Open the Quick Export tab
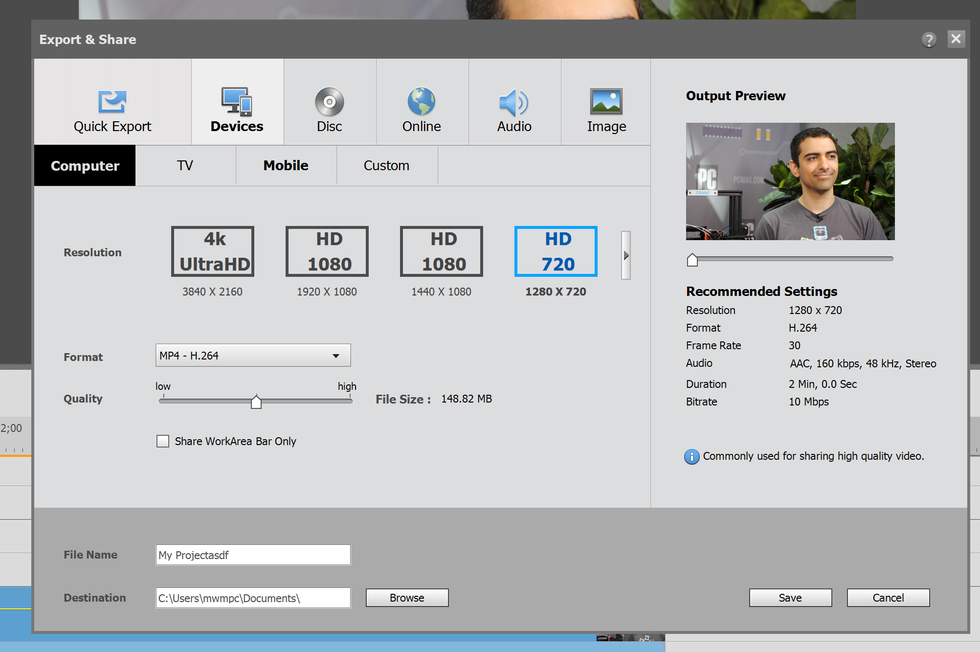The width and height of the screenshot is (980, 652). point(112,103)
